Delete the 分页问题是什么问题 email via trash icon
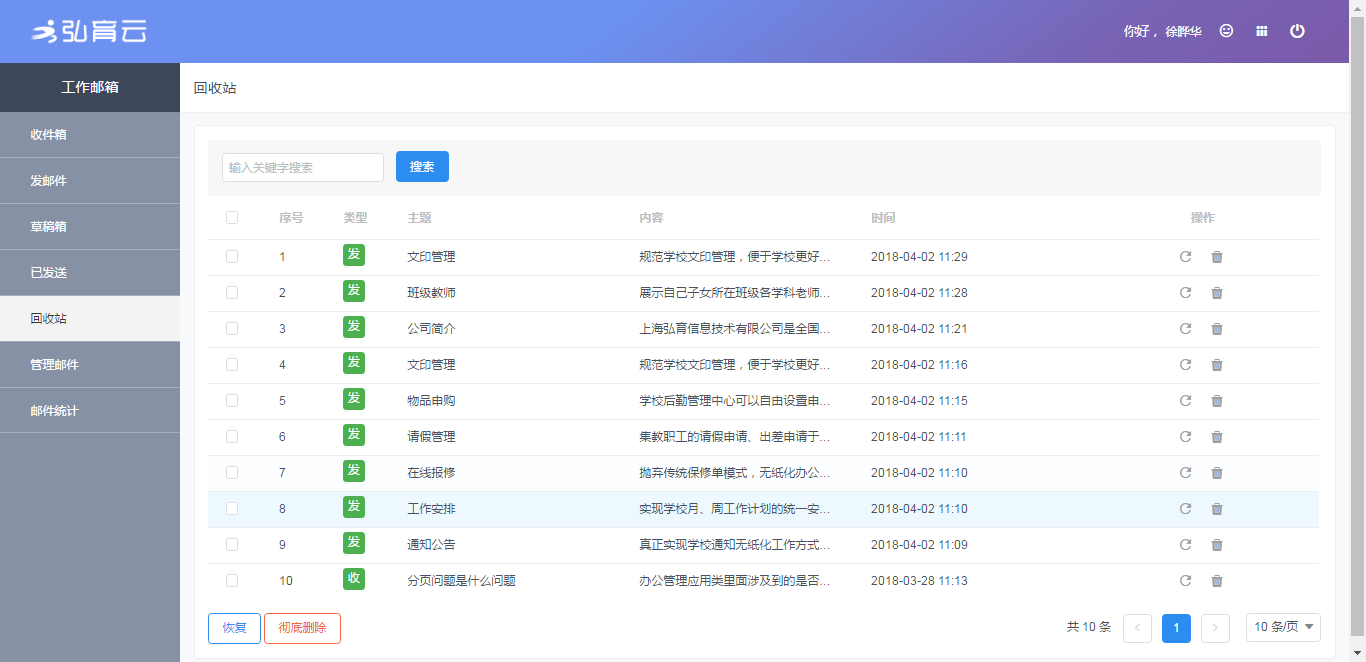Screen dimensions: 1366x662 pos(1217,581)
